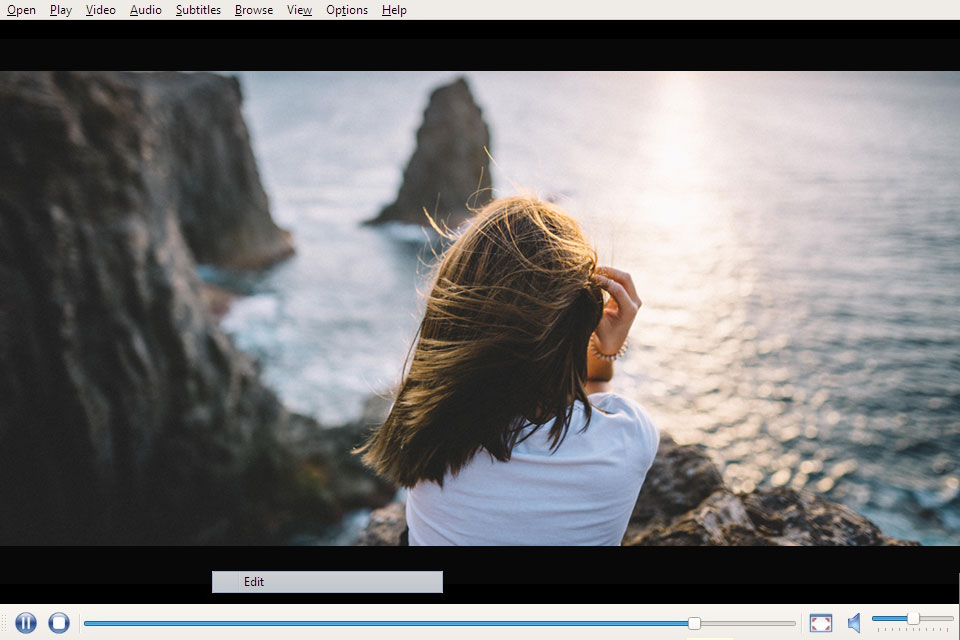Open the Options menu
Screen dimensions: 960x640
click(347, 10)
